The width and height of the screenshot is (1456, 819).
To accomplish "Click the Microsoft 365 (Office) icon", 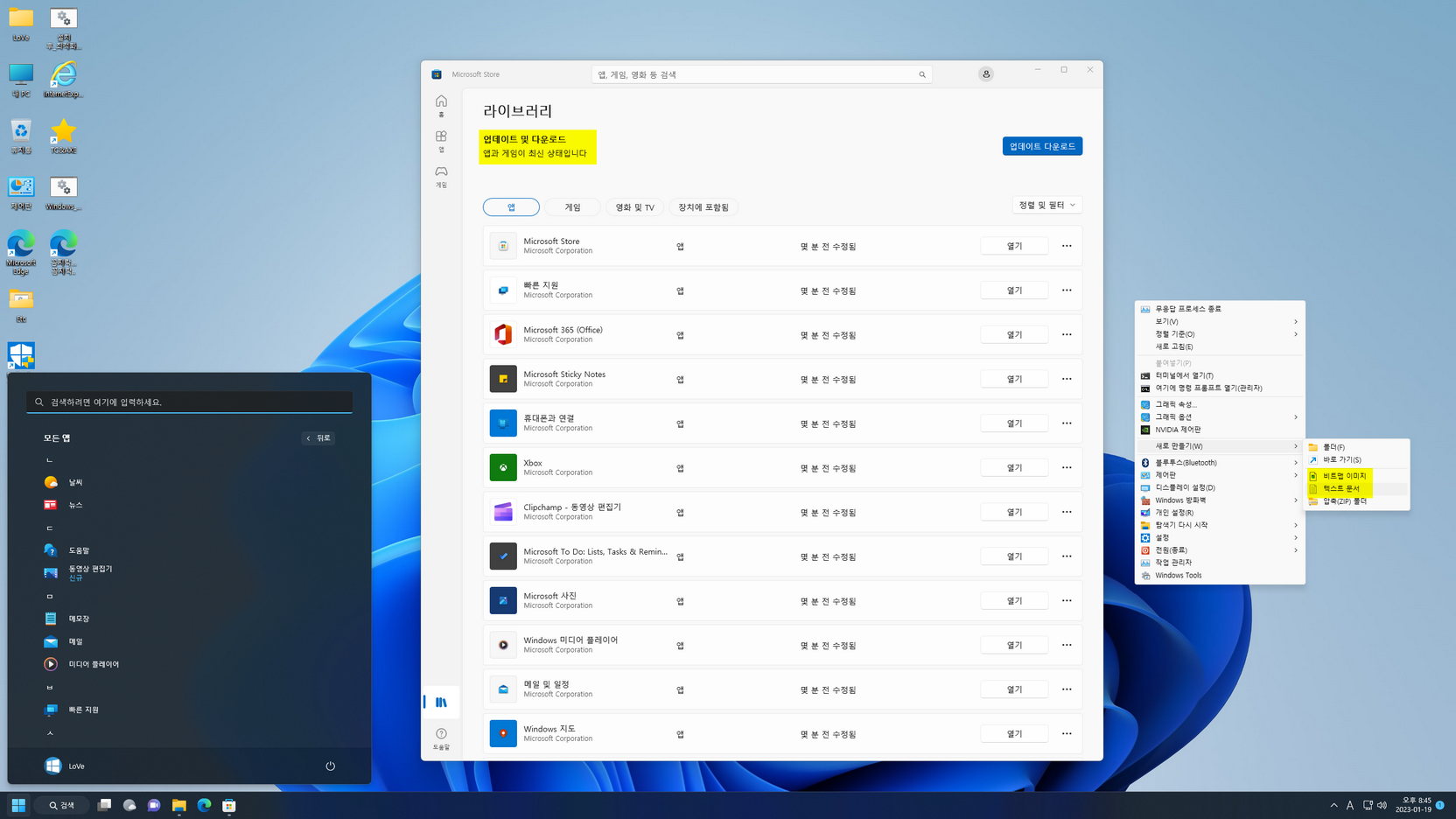I will pos(503,334).
